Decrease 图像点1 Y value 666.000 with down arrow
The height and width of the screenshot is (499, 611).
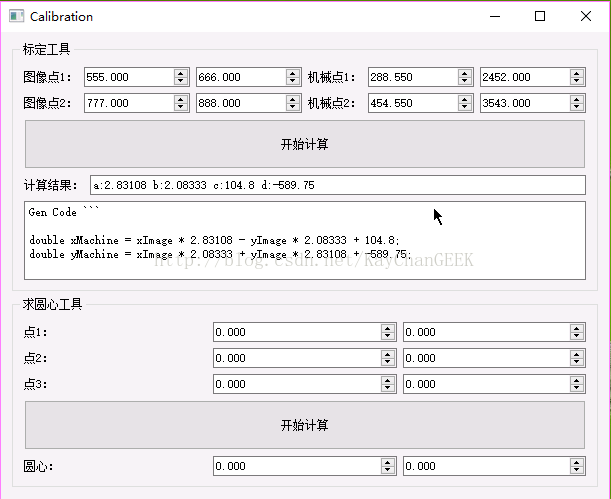(293, 81)
